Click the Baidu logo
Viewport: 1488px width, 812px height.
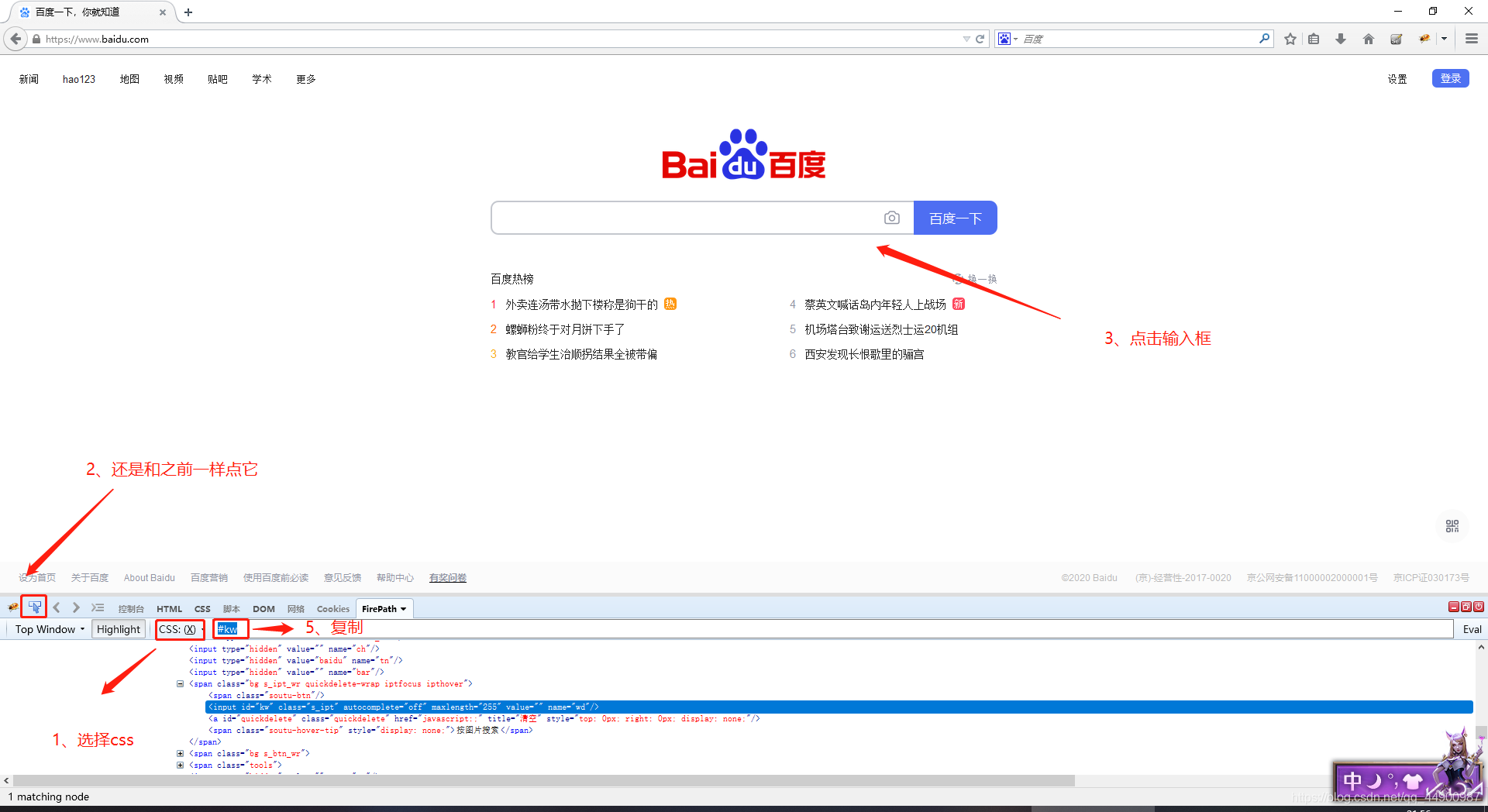[x=744, y=154]
